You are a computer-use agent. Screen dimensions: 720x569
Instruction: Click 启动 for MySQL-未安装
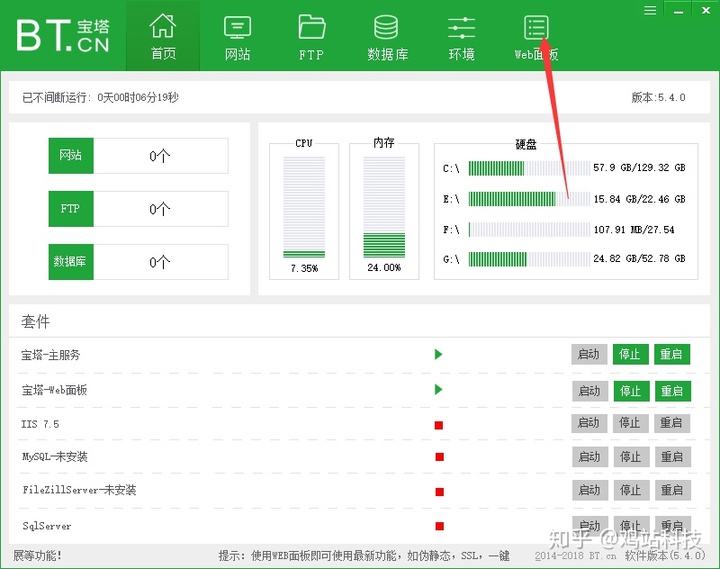[590, 457]
